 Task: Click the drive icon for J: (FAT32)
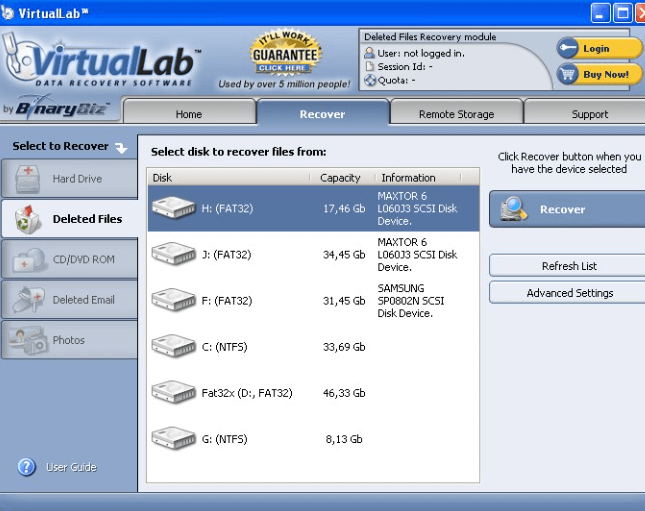(173, 253)
